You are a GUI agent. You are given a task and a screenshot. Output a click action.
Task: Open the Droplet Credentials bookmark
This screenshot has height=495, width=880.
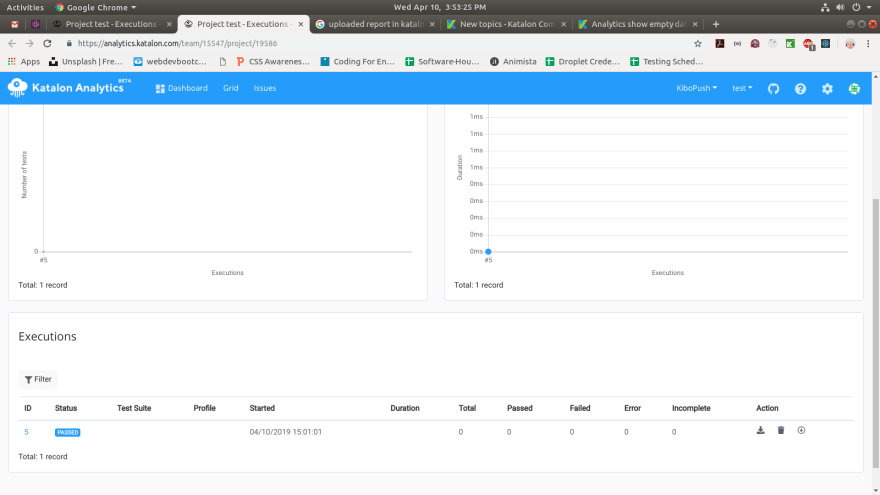(x=583, y=62)
